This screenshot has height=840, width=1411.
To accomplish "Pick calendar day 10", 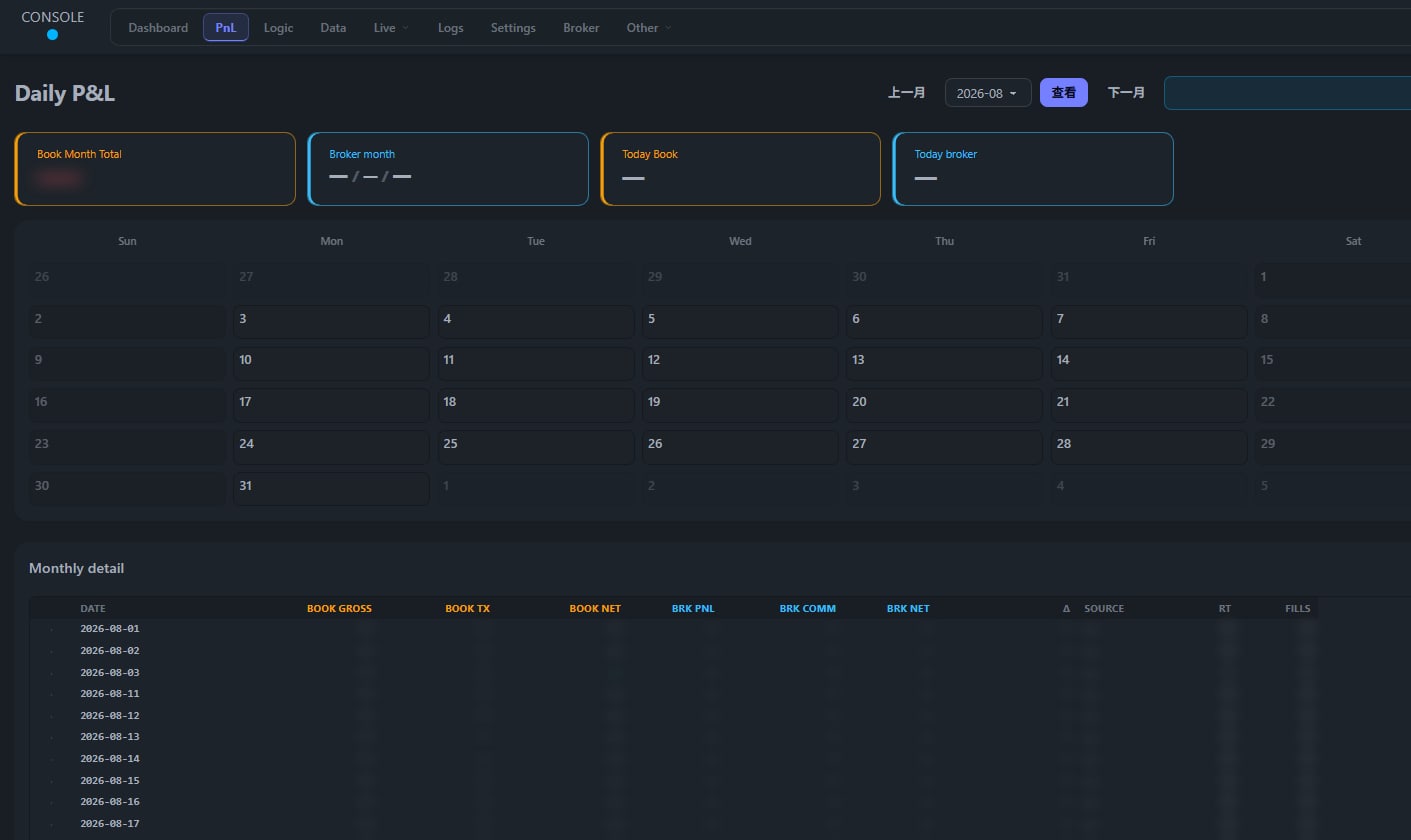I will (x=331, y=363).
